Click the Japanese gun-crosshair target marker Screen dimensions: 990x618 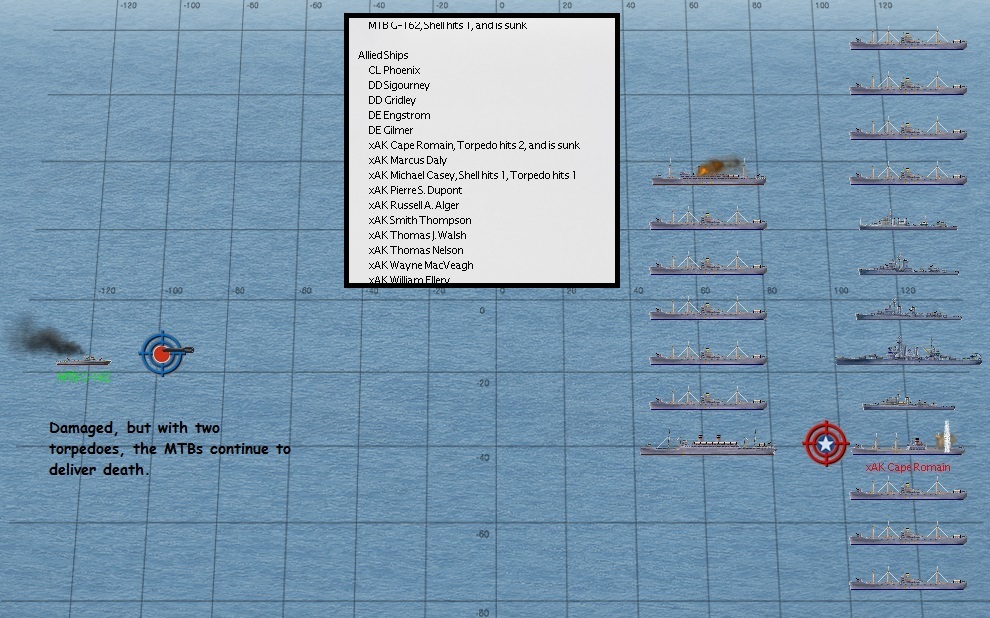[x=162, y=352]
